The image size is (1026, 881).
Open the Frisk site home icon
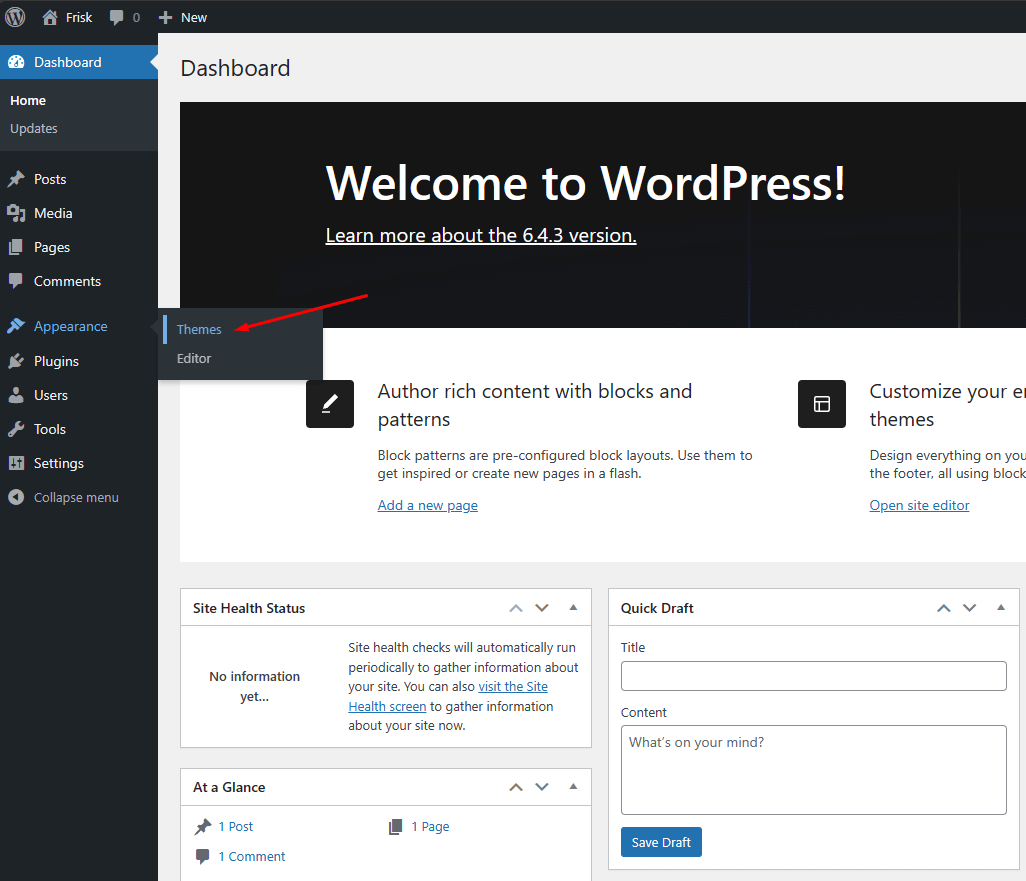click(50, 17)
